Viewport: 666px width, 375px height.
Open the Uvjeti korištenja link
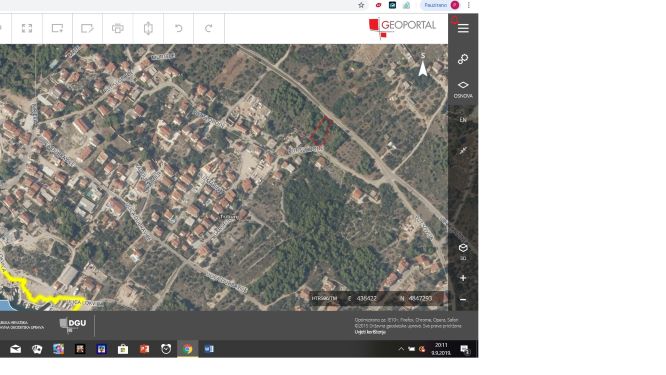point(370,332)
